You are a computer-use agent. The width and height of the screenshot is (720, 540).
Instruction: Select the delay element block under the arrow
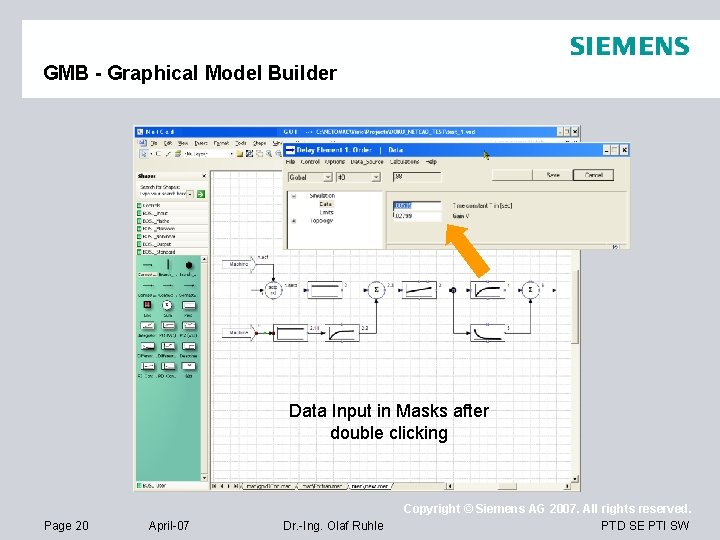click(x=488, y=290)
